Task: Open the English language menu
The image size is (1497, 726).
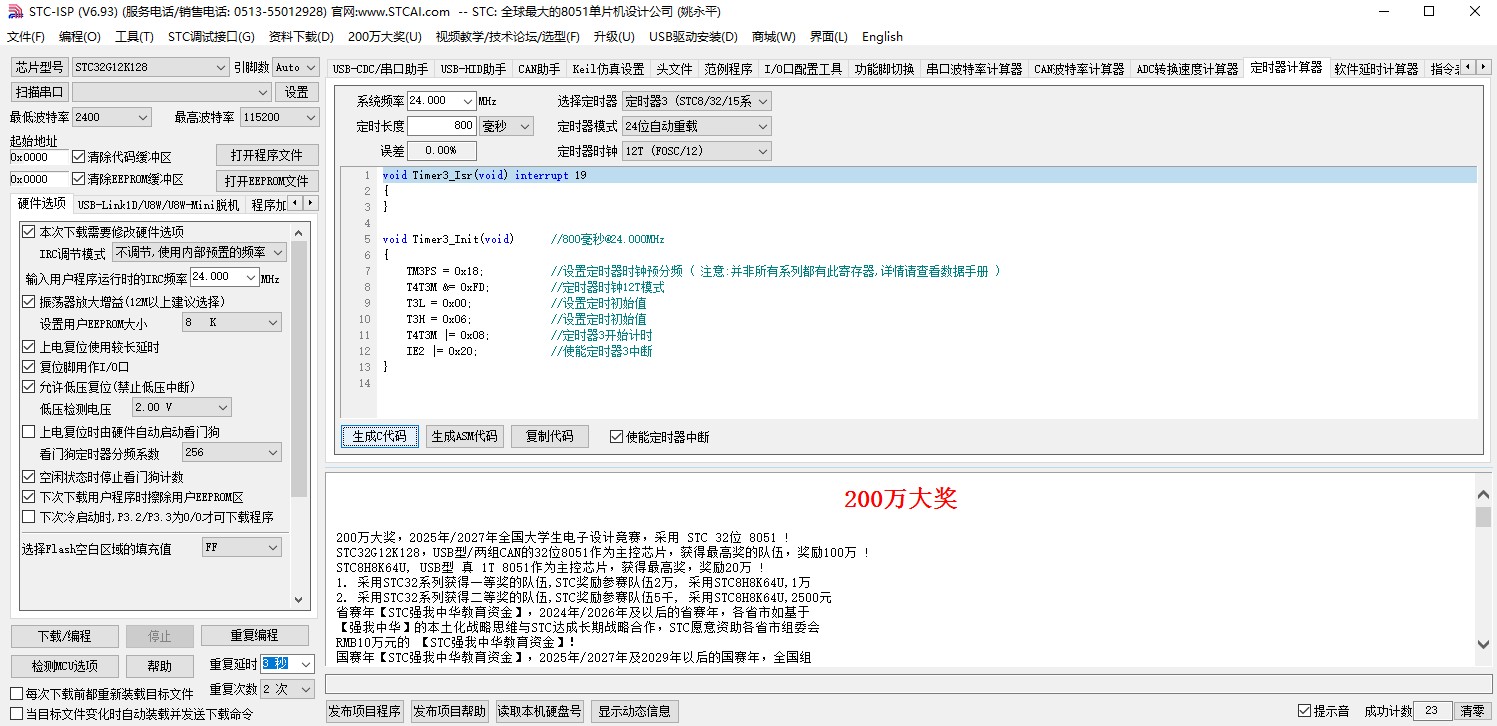Action: (882, 37)
